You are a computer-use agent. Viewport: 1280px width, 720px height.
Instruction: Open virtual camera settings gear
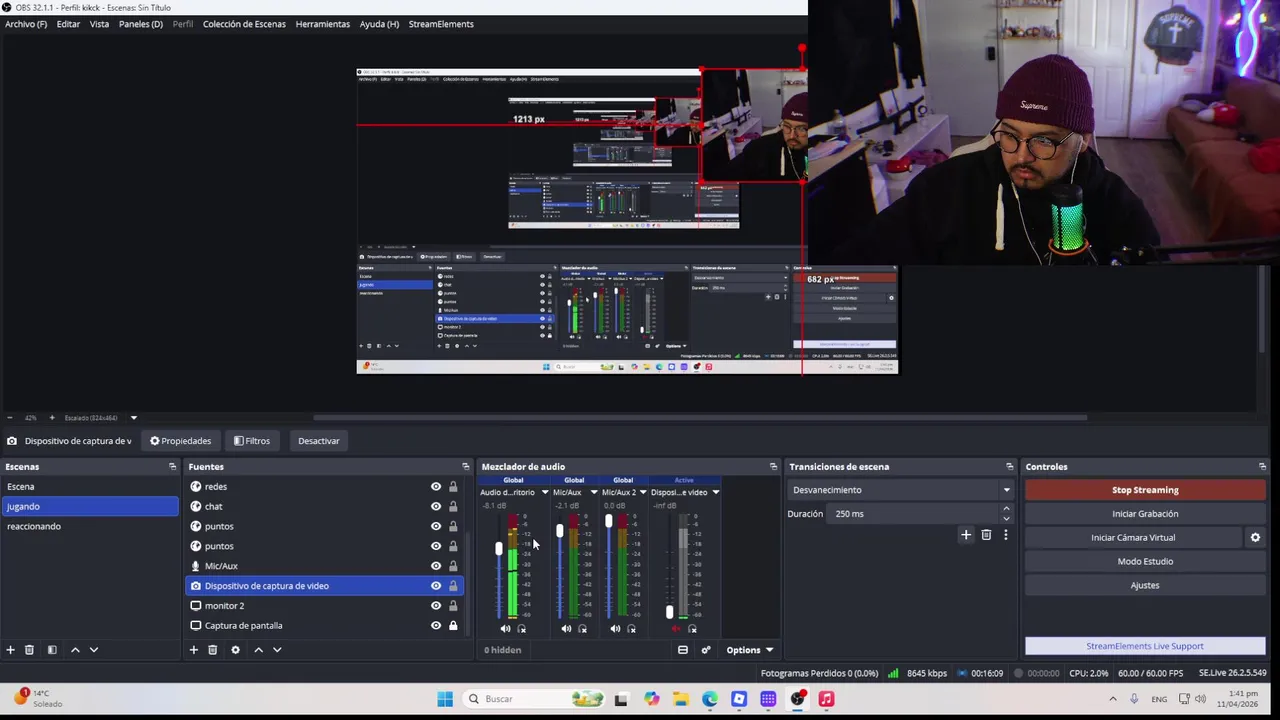[1255, 538]
